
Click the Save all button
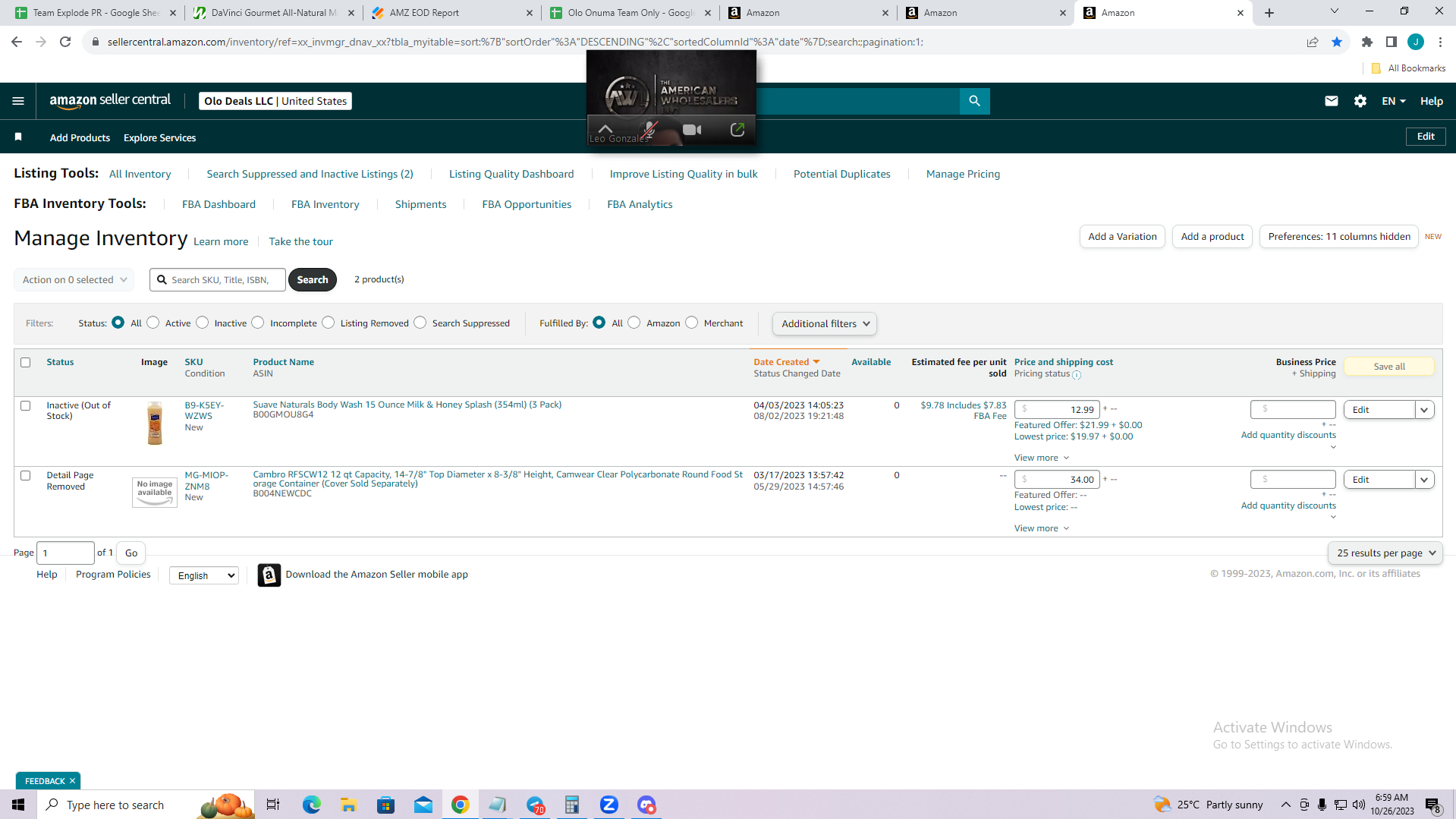(1389, 367)
